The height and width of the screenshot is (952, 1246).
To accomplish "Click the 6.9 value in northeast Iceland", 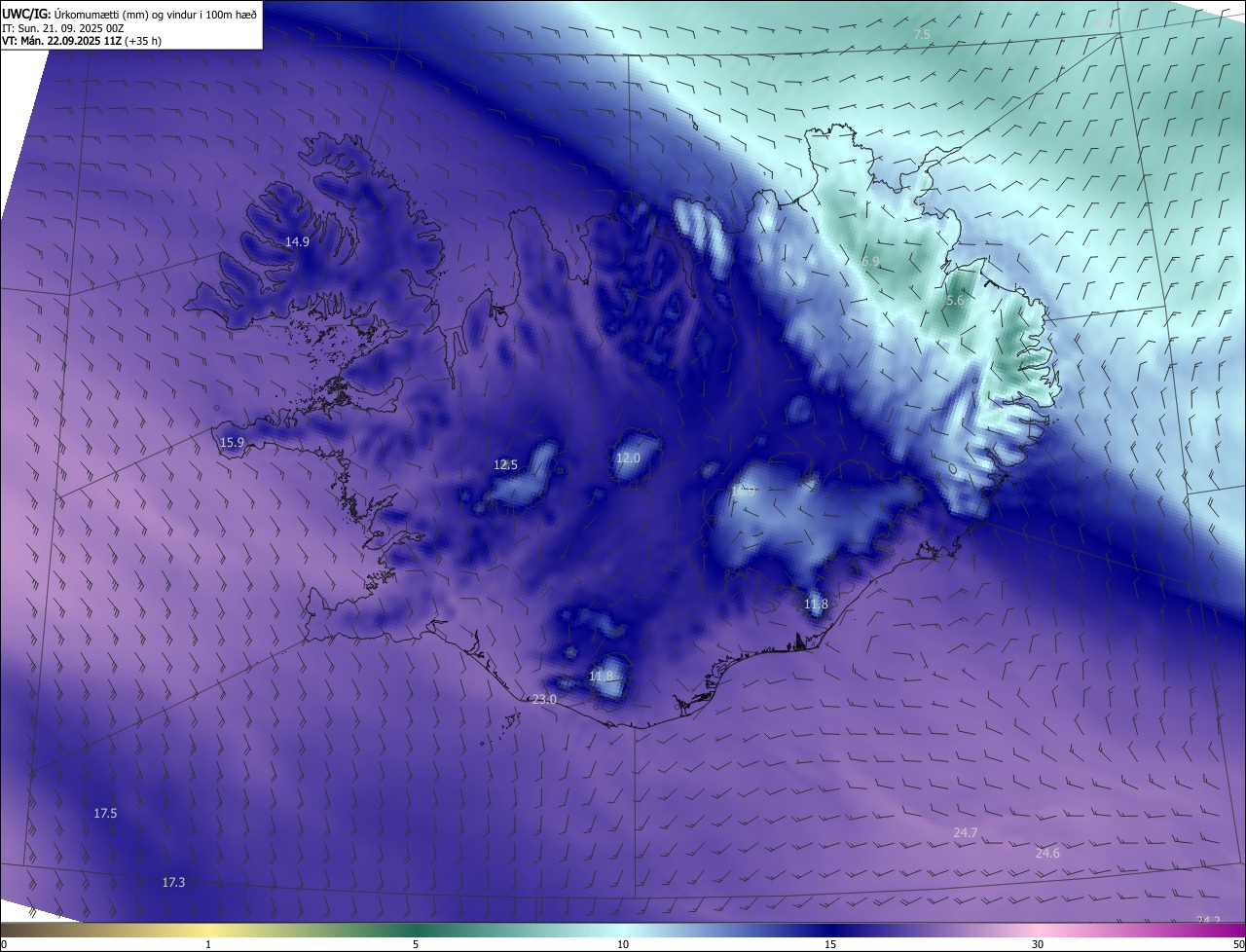I will point(870,262).
